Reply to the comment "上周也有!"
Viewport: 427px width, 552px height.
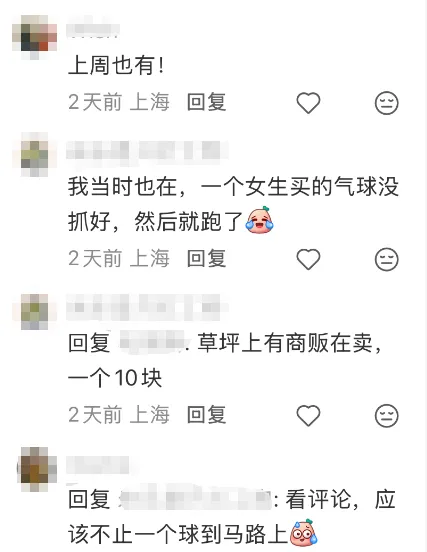tap(207, 102)
